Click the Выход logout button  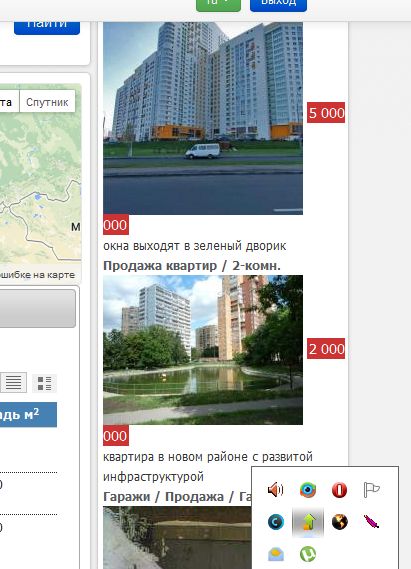click(278, 4)
